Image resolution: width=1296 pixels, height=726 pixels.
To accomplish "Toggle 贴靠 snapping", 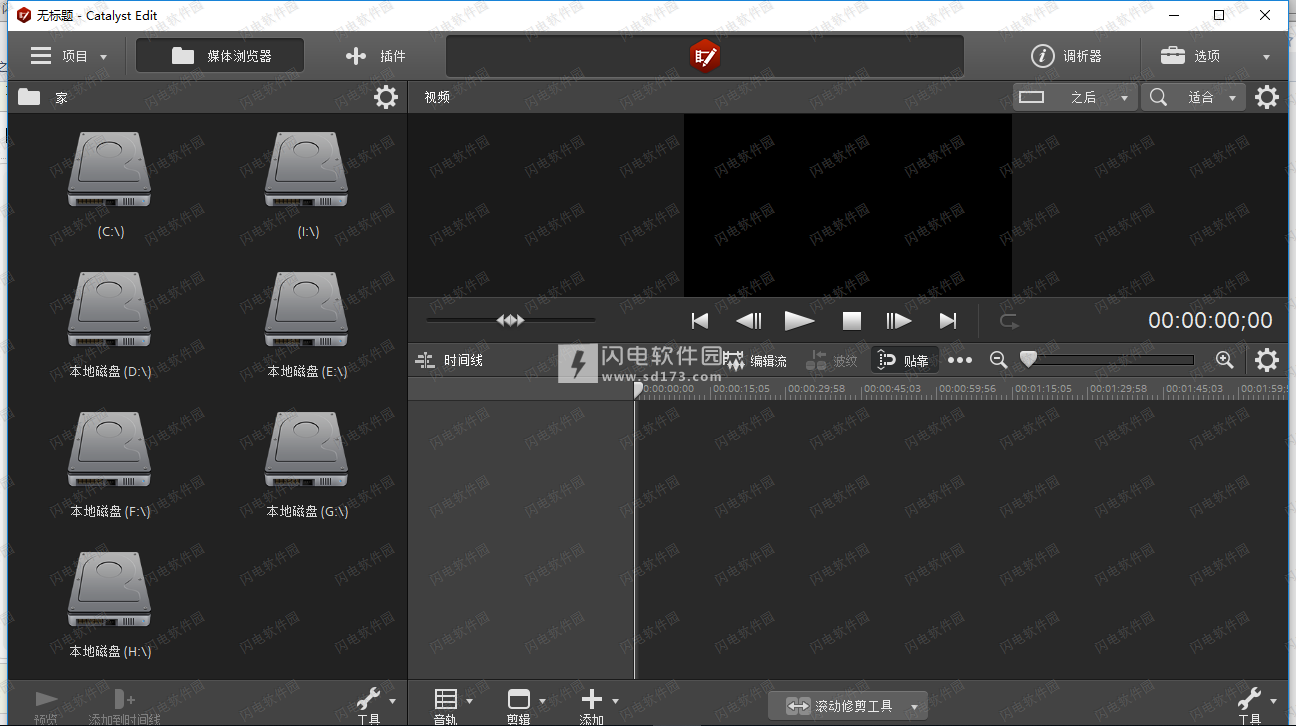I will coord(904,360).
